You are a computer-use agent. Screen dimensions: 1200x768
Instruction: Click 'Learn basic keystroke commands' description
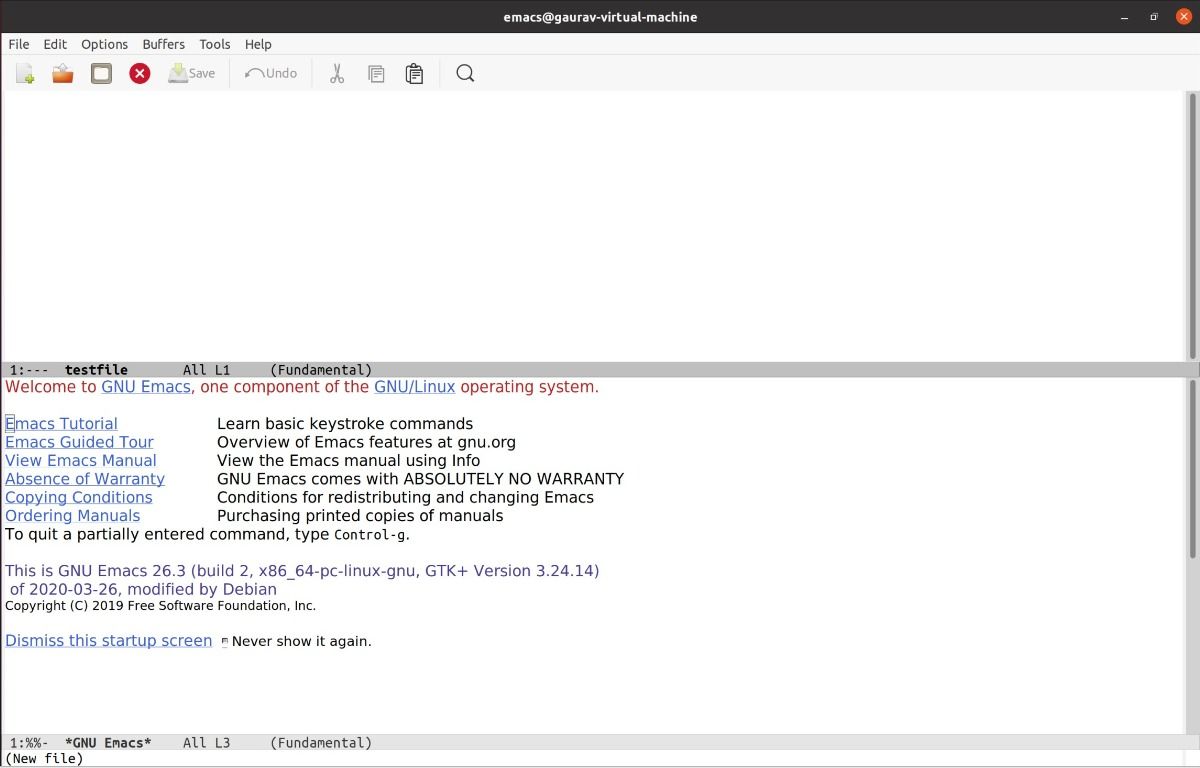[x=345, y=424]
